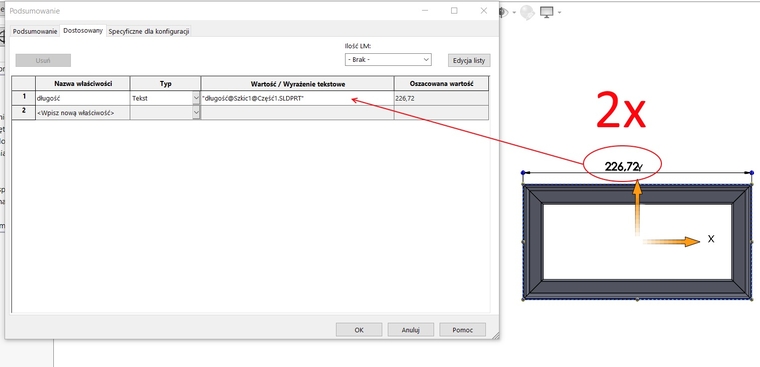The width and height of the screenshot is (760, 367).
Task: Click the resize grip at the dialog corner
Action: [495, 335]
